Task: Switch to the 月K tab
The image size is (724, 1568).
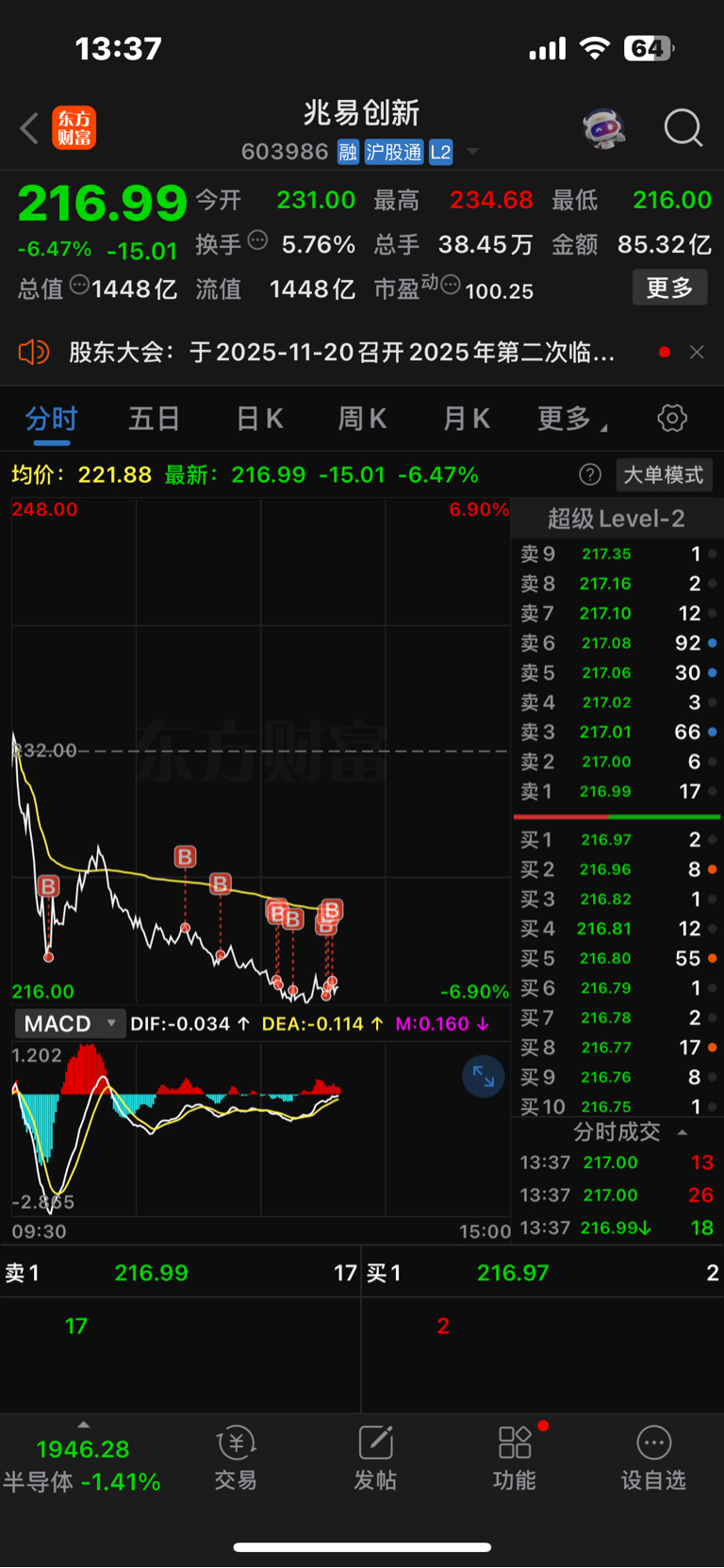Action: tap(467, 419)
